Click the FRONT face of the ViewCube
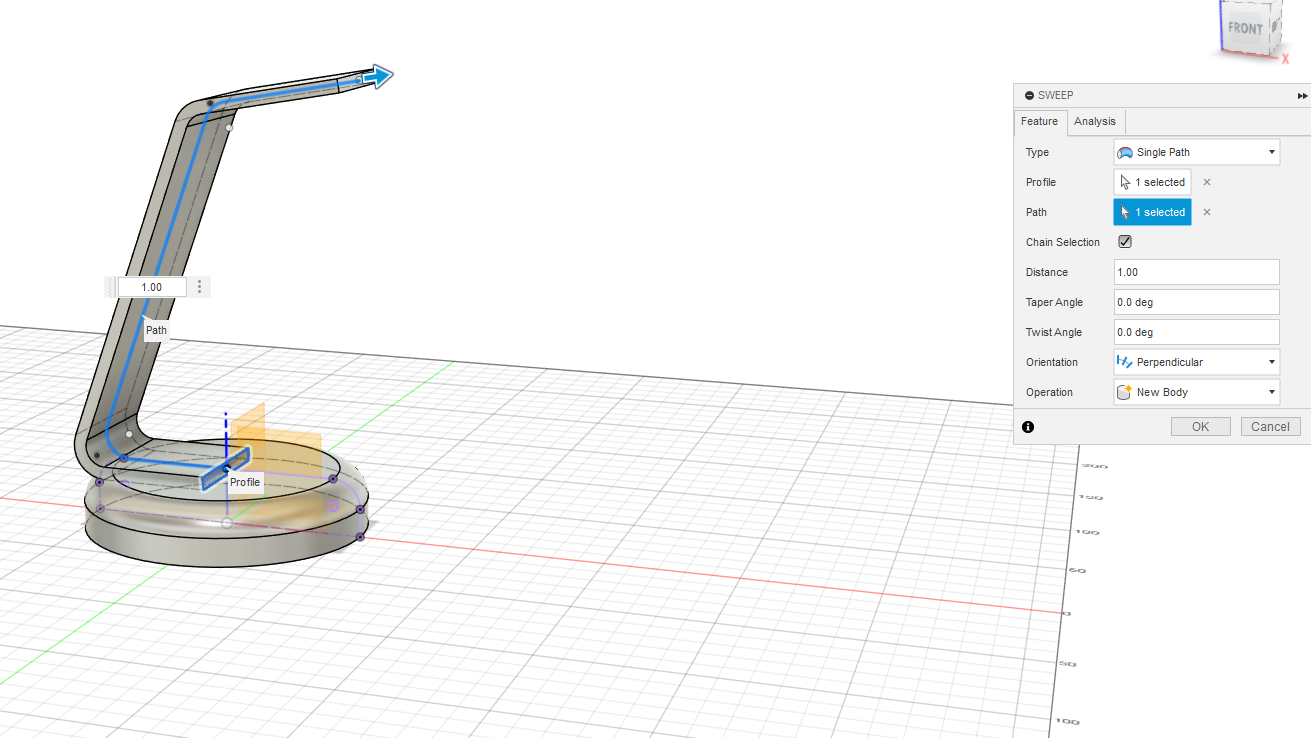The image size is (1311, 738). (1245, 28)
